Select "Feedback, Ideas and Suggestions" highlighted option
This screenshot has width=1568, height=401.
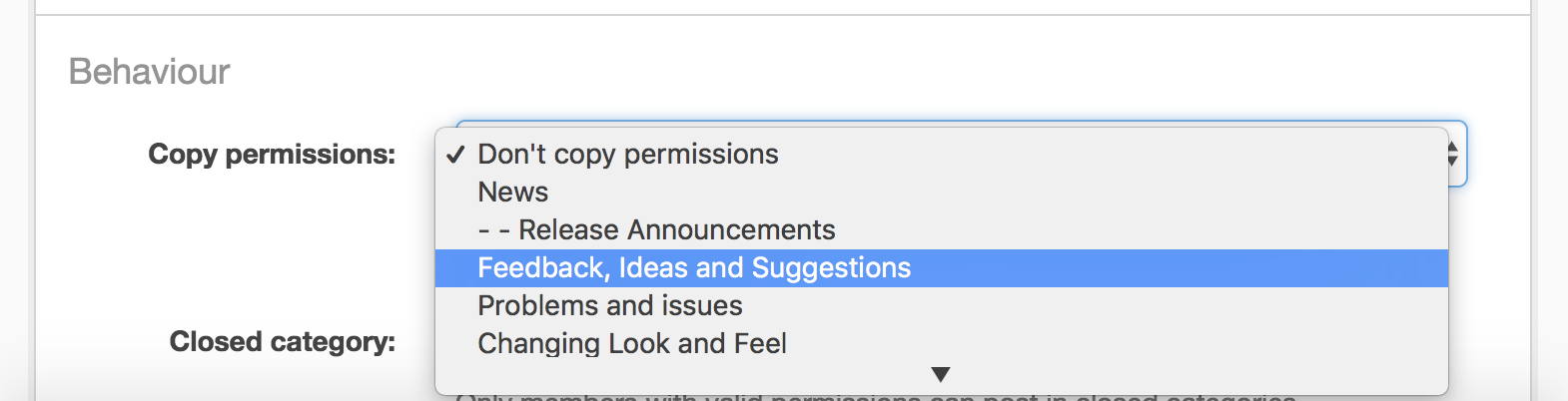coord(694,268)
